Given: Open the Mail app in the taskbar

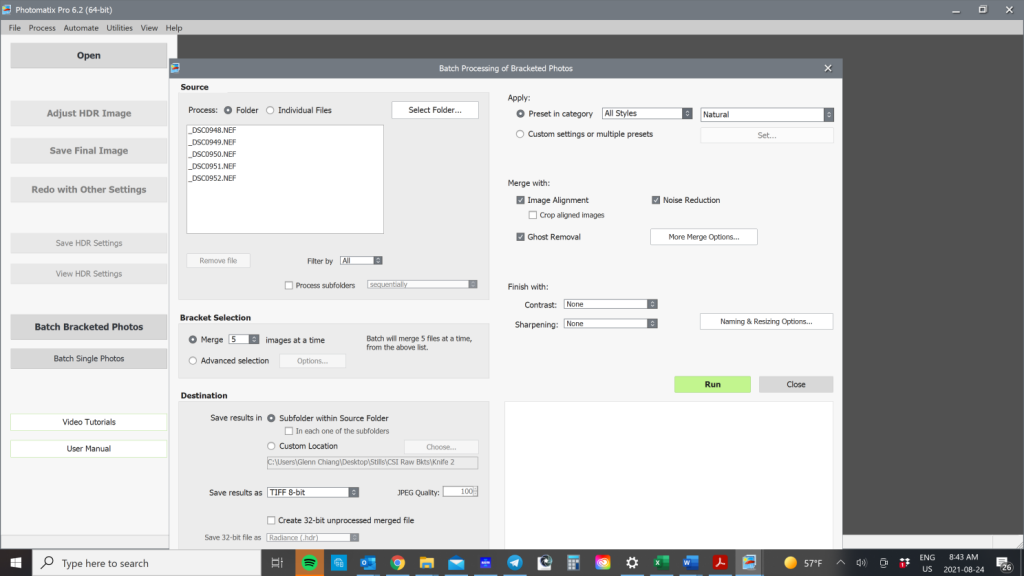Looking at the screenshot, I should click(x=456, y=562).
